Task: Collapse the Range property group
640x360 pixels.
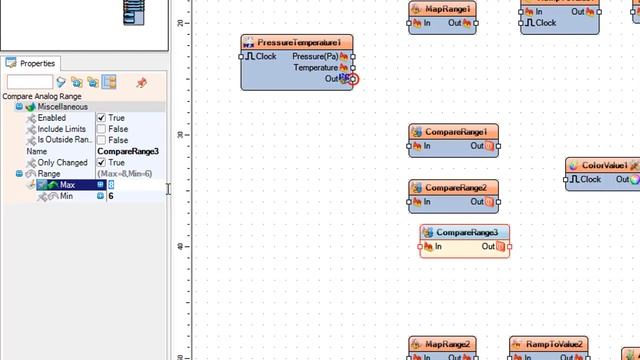Action: click(x=19, y=173)
